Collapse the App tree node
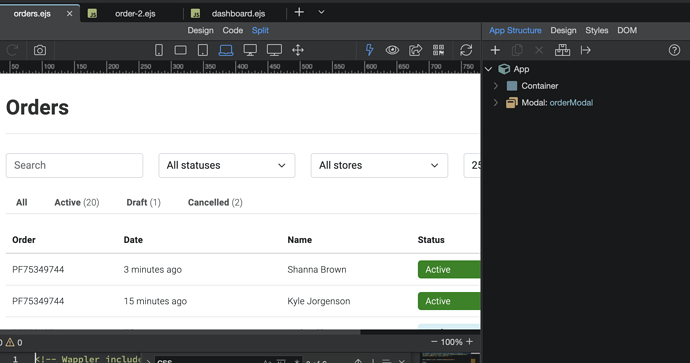The height and width of the screenshot is (363, 690). (488, 69)
